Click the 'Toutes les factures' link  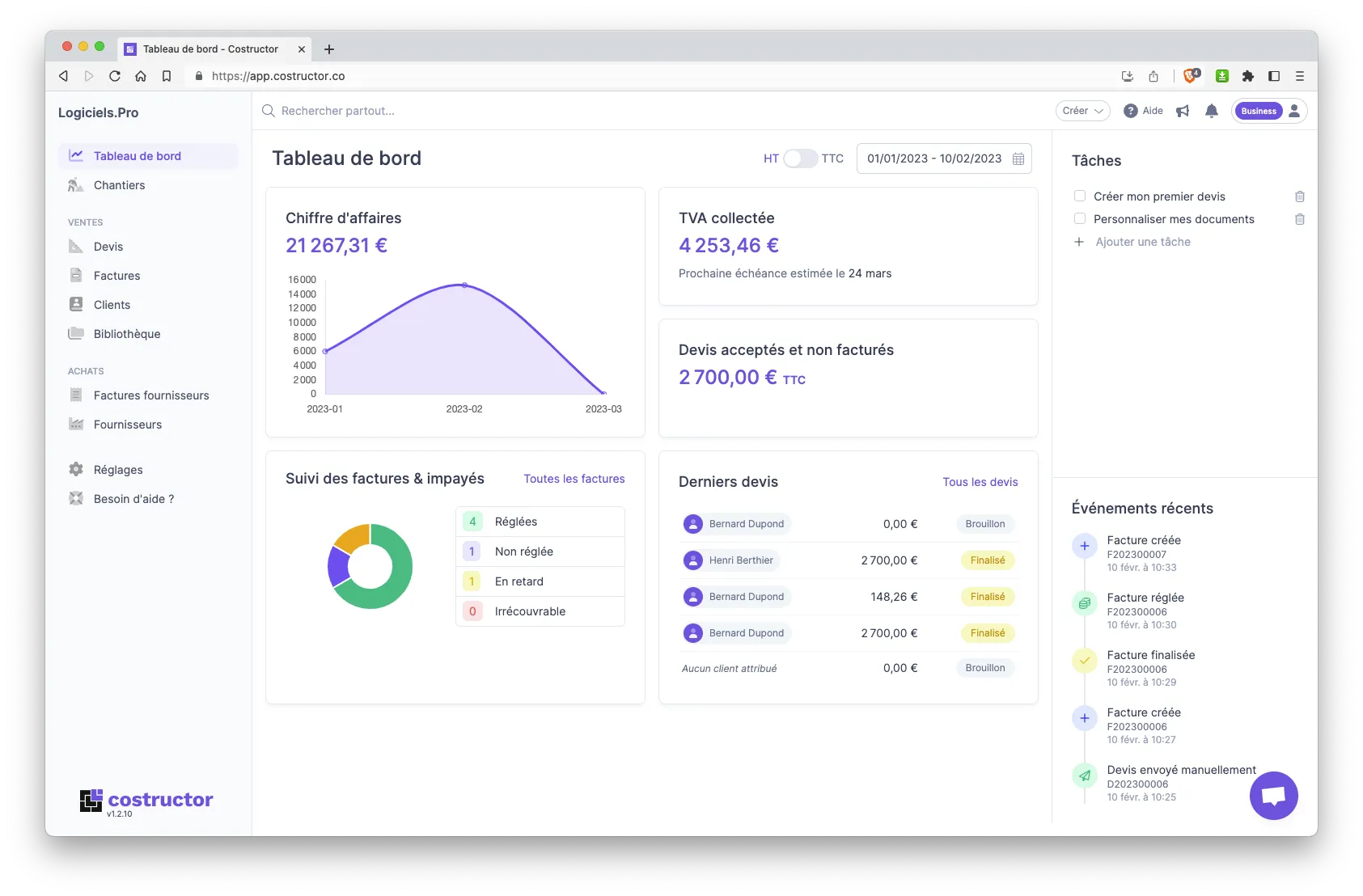(x=574, y=479)
